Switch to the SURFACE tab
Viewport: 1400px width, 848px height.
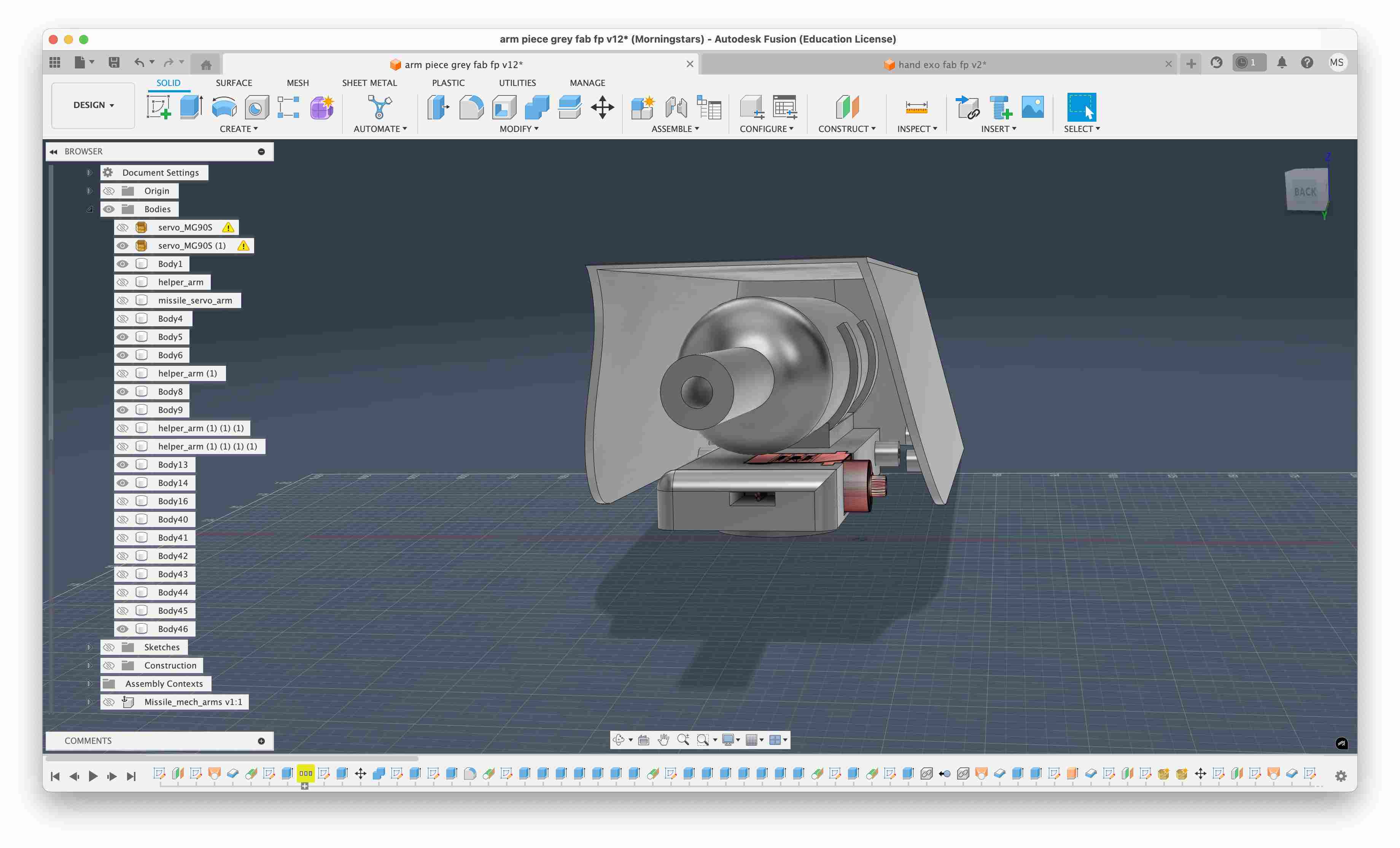click(x=234, y=83)
